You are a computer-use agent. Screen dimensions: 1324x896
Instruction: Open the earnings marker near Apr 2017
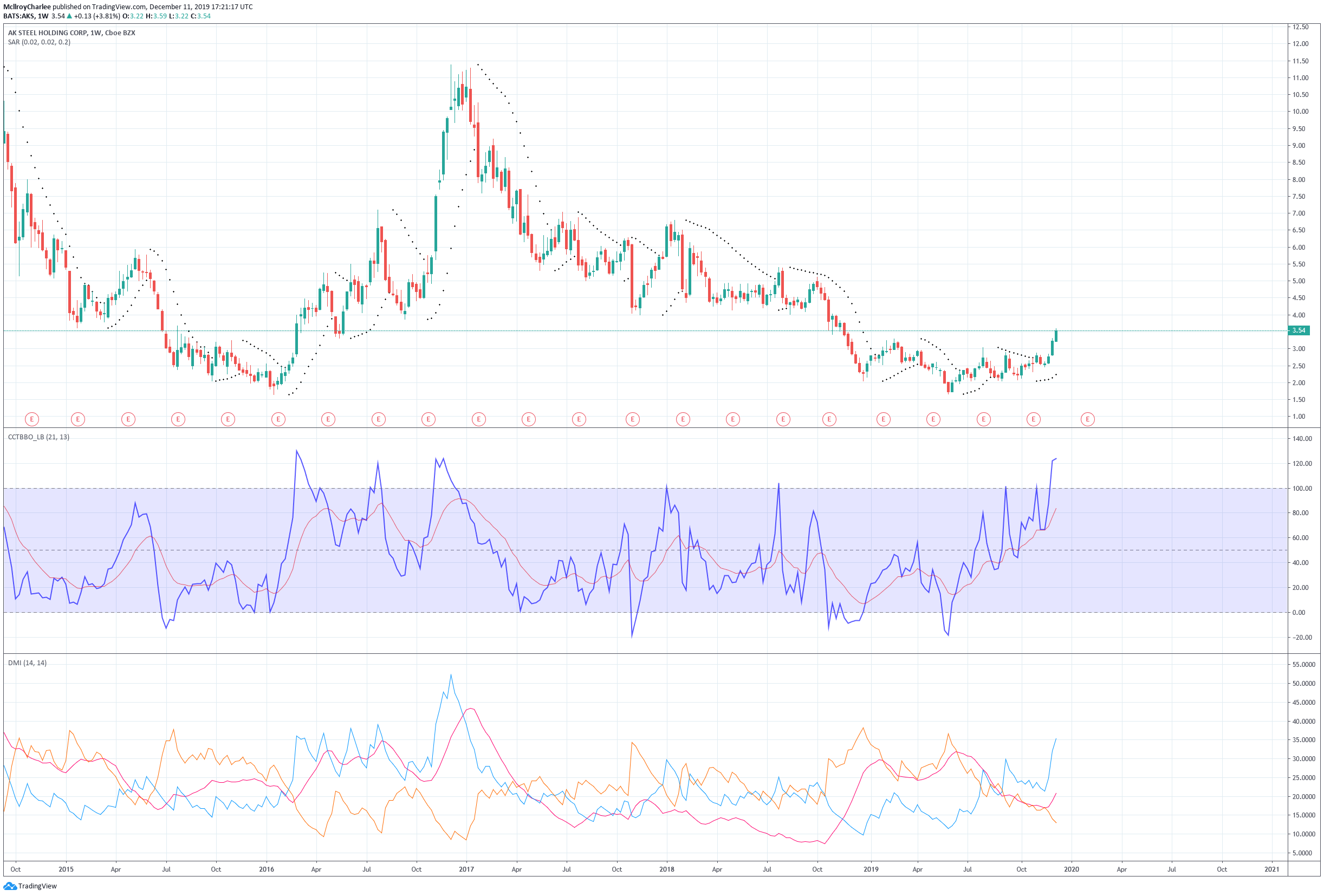point(529,419)
